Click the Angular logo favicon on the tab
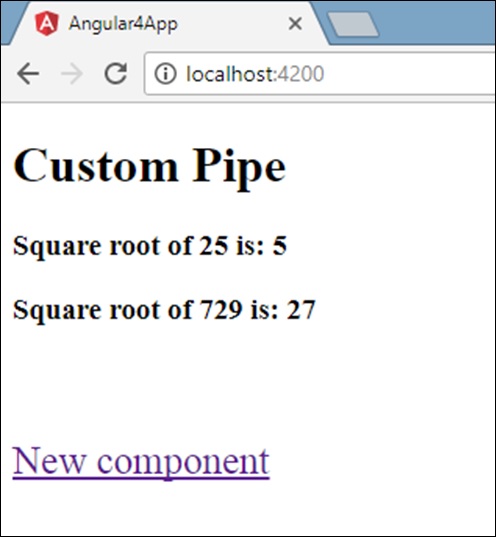 47,23
